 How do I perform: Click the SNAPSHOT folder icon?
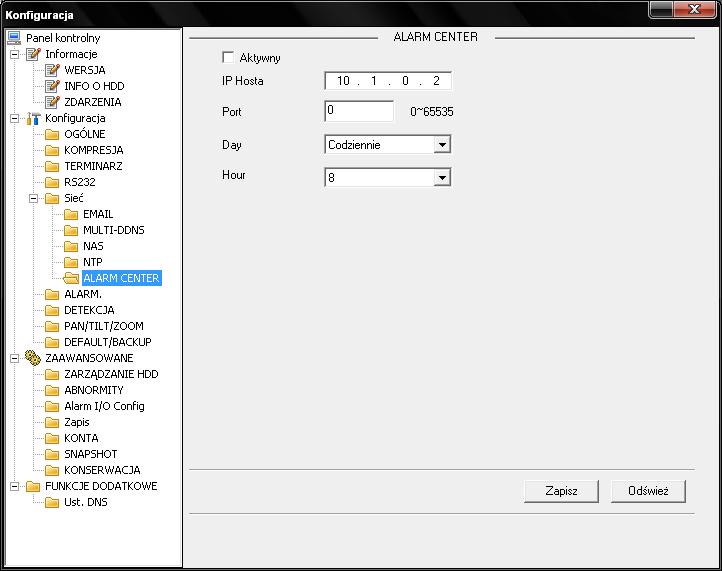click(53, 454)
